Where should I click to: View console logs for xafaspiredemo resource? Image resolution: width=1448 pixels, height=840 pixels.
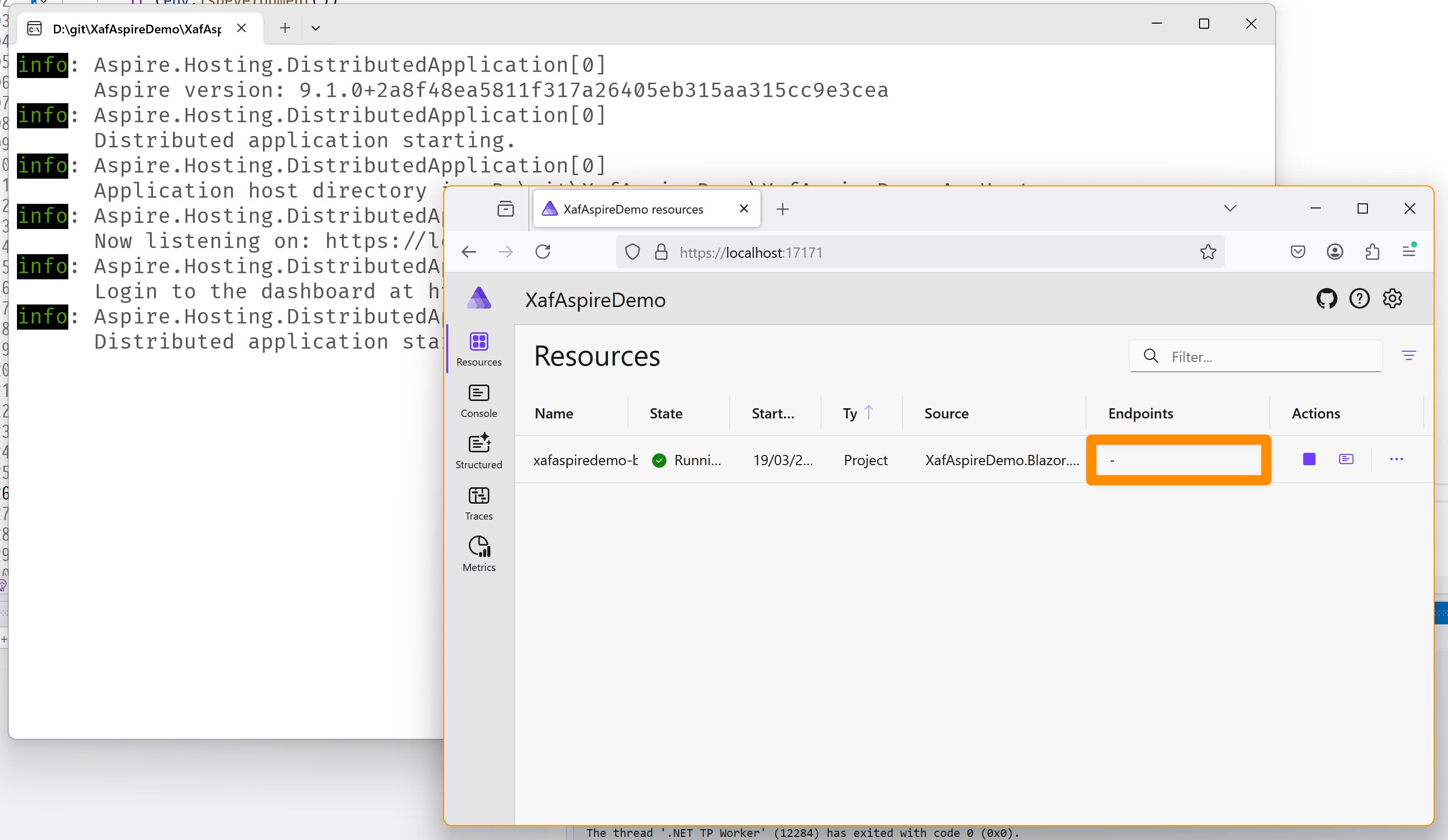1346,459
